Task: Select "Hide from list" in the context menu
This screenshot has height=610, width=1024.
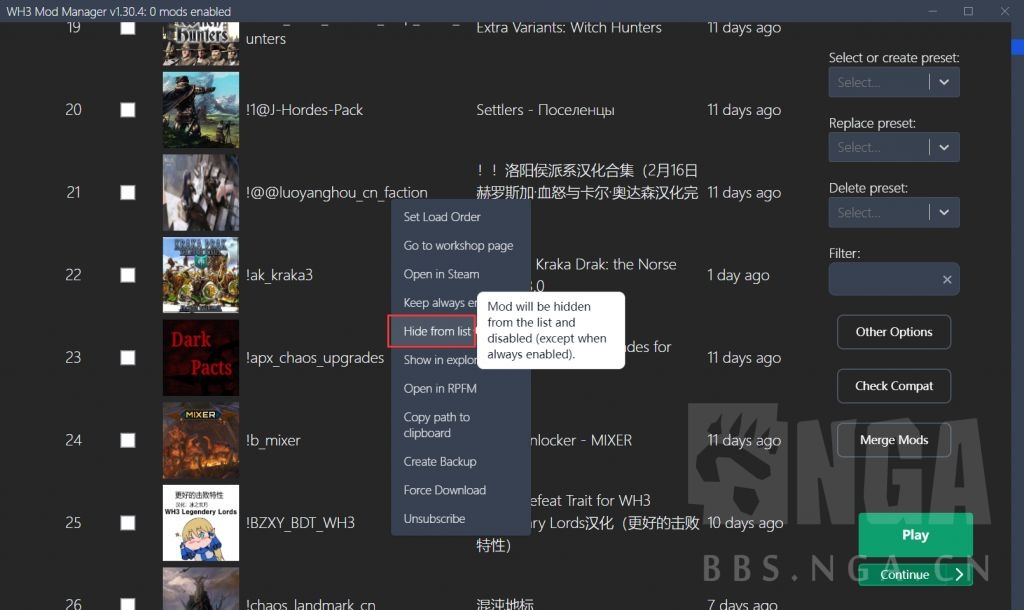Action: point(432,331)
